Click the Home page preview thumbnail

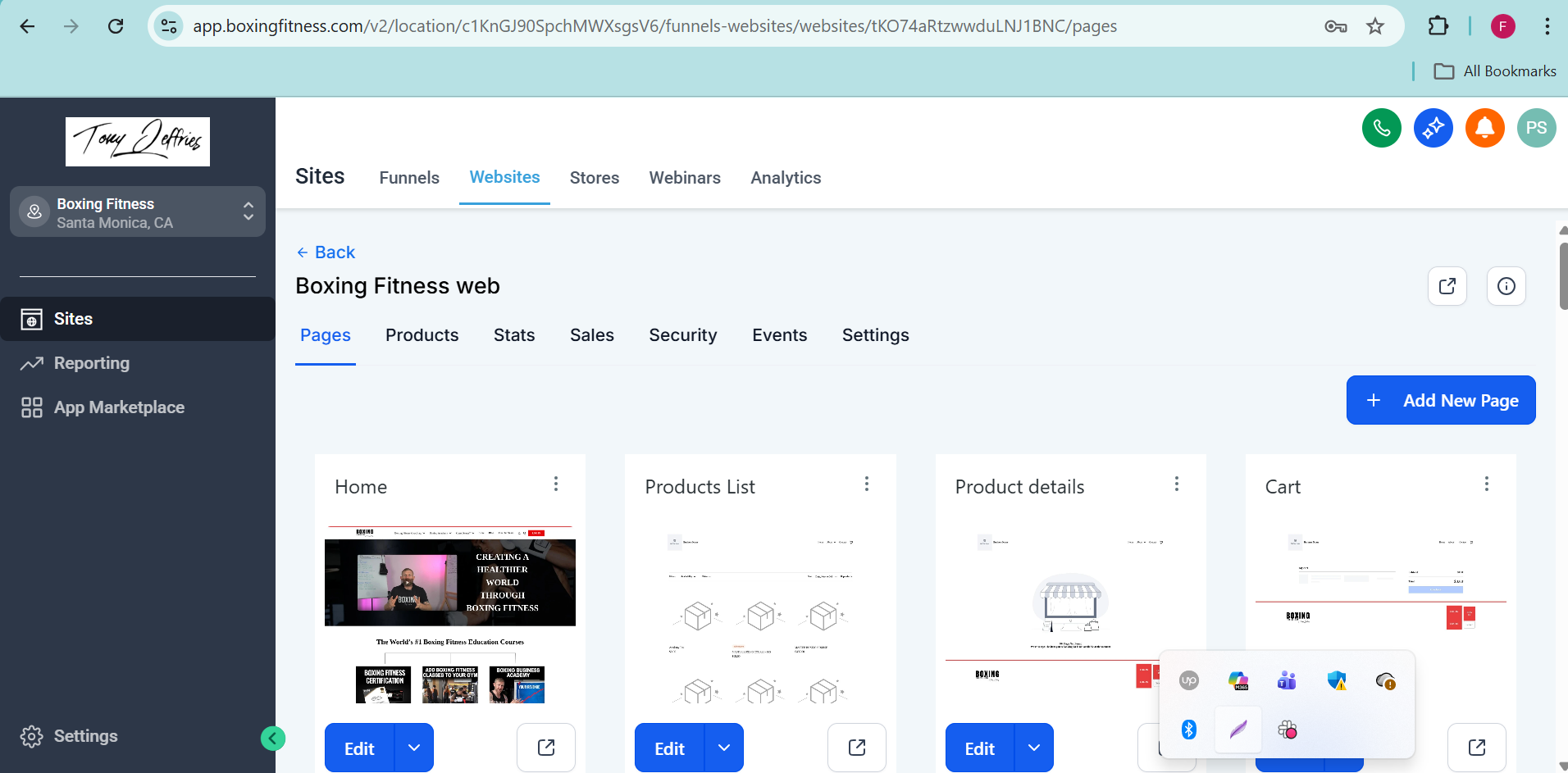449,615
